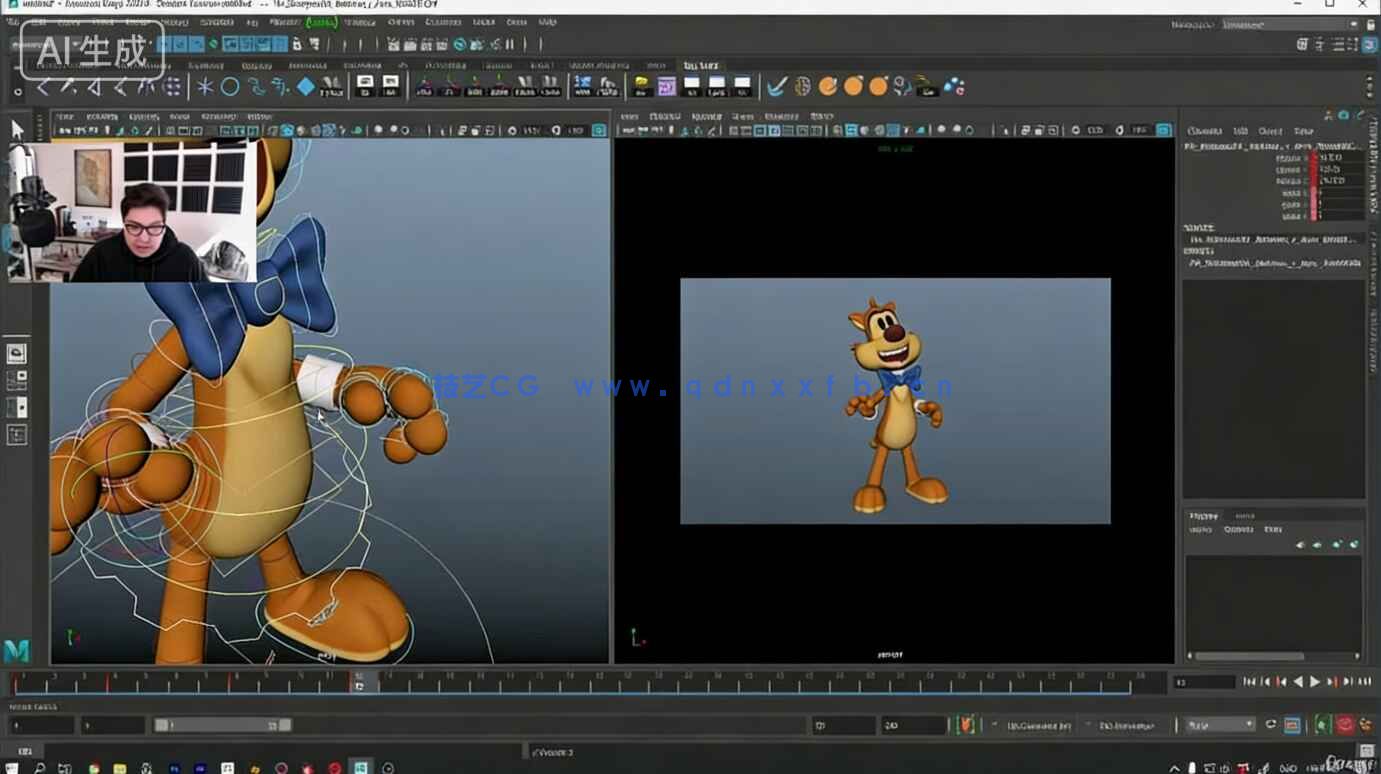Open the Shading menu of the right viewport
The width and height of the screenshot is (1381, 774).
coord(665,117)
